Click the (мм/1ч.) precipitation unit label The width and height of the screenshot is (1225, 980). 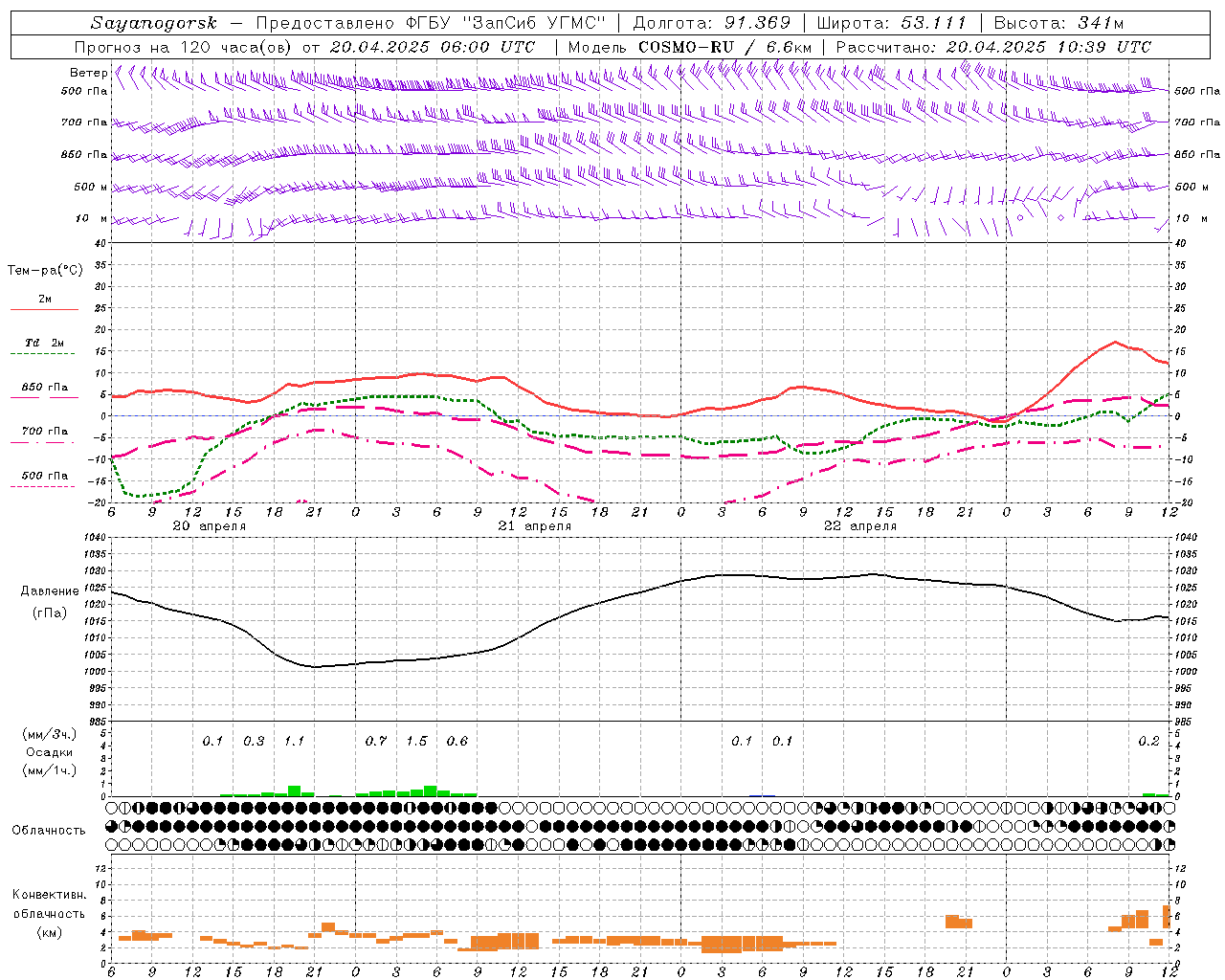point(49,770)
